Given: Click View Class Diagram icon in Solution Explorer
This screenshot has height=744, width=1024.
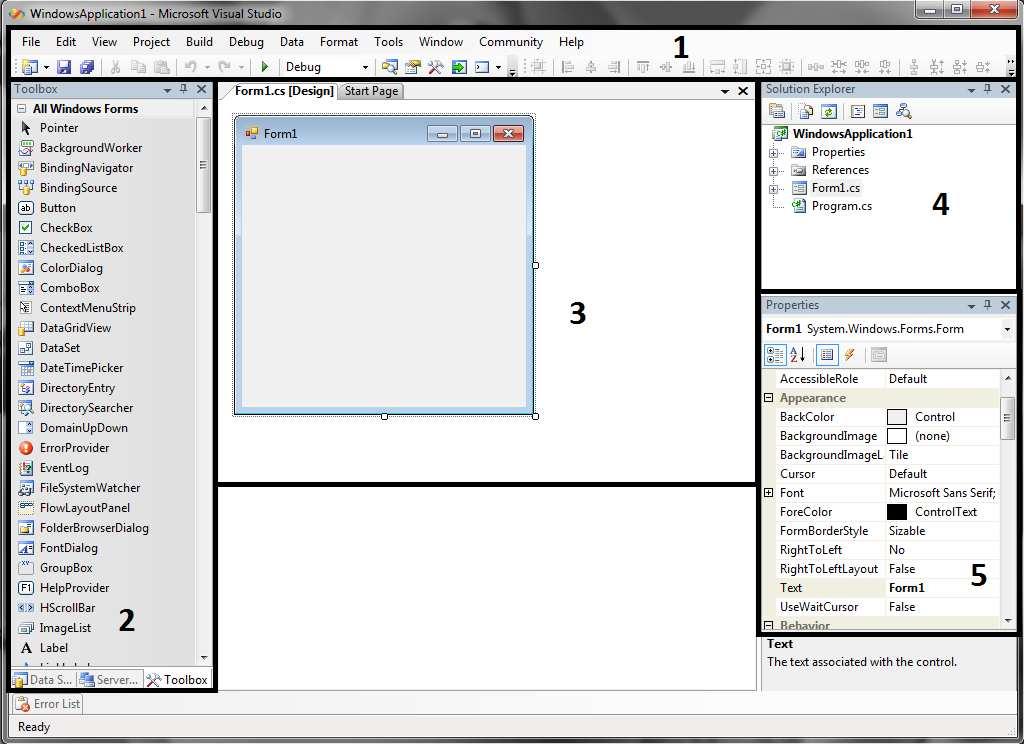Looking at the screenshot, I should click(904, 111).
